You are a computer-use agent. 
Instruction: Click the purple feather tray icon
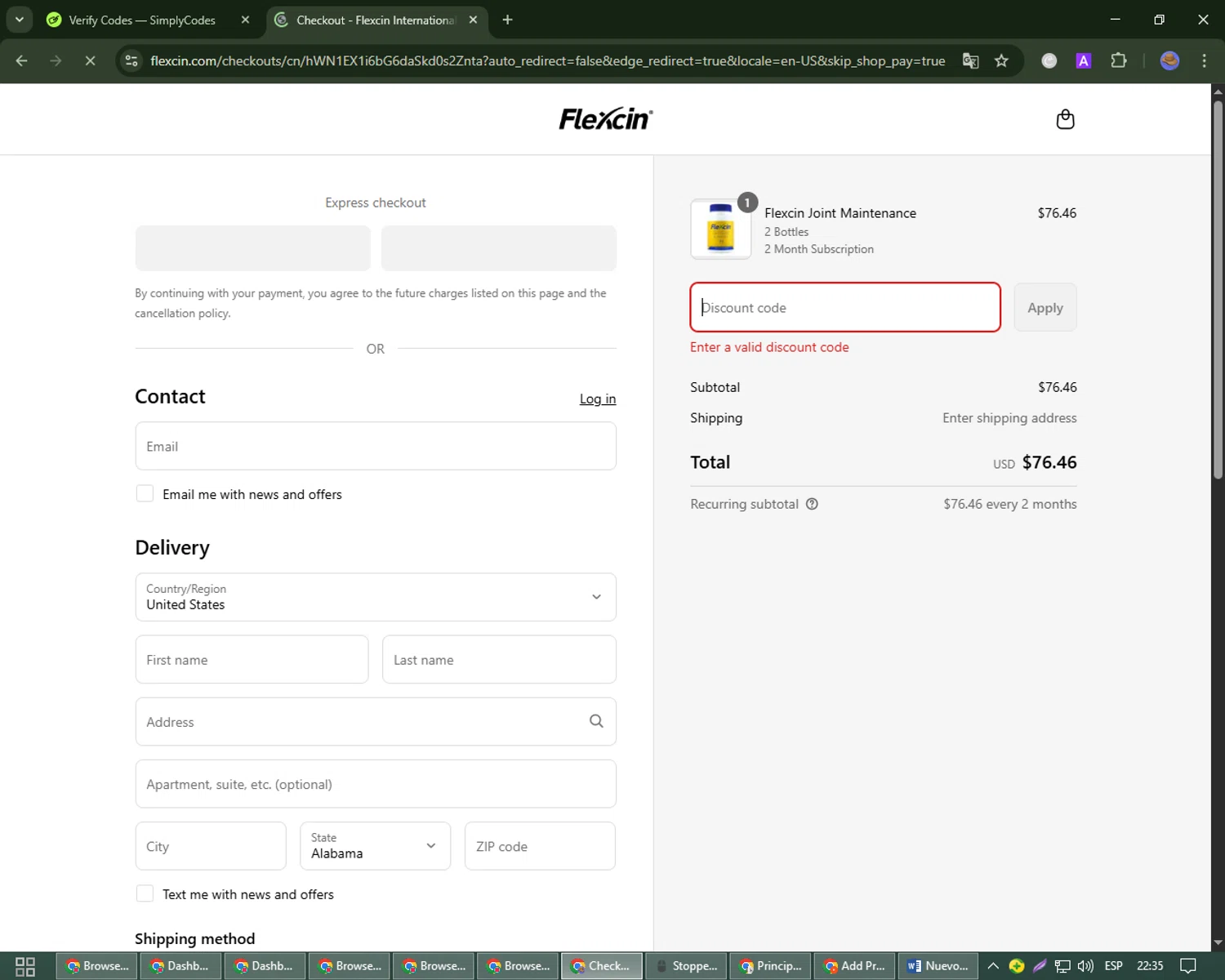[x=1040, y=966]
